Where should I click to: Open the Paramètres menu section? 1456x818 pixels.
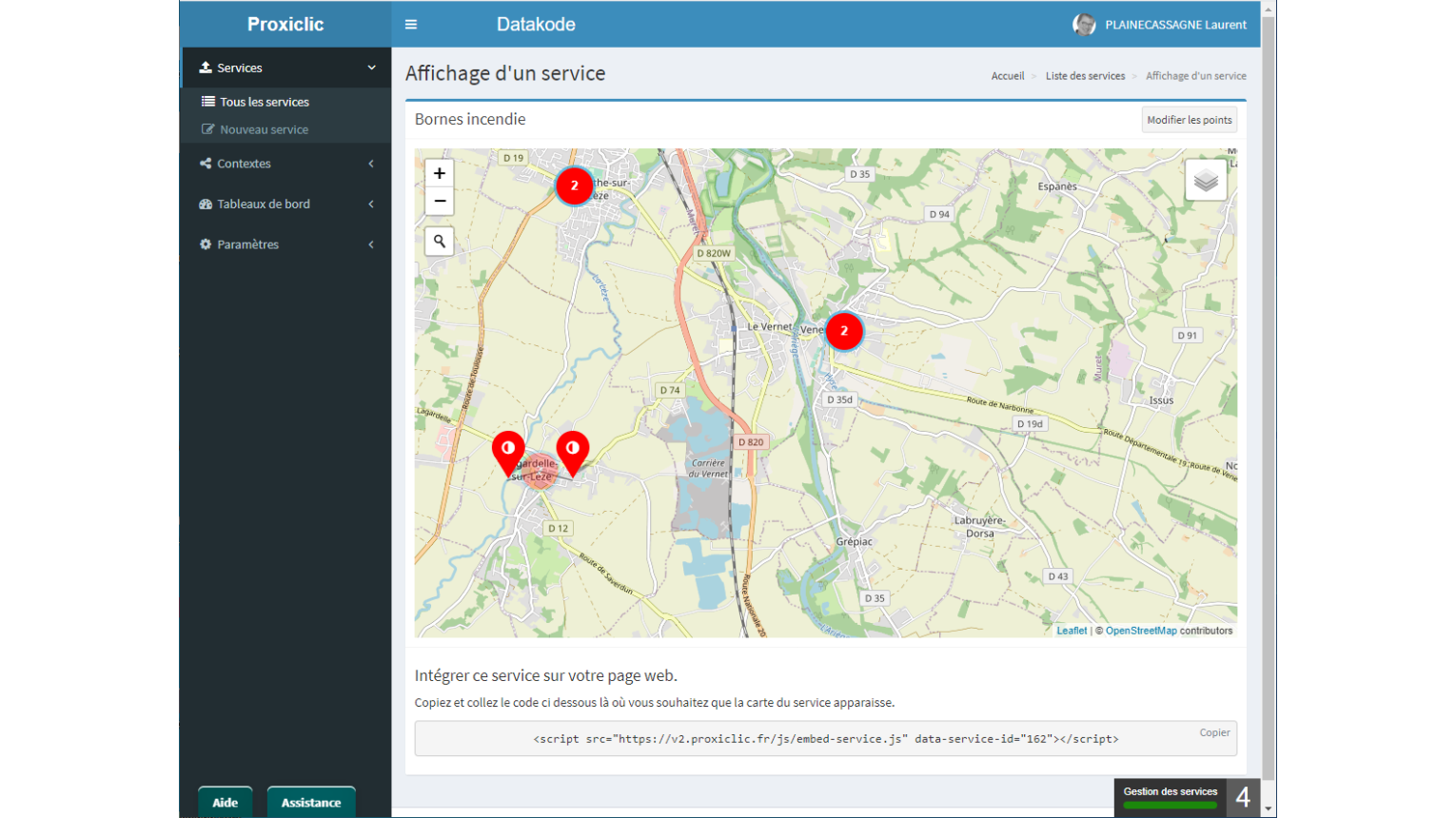tap(285, 244)
